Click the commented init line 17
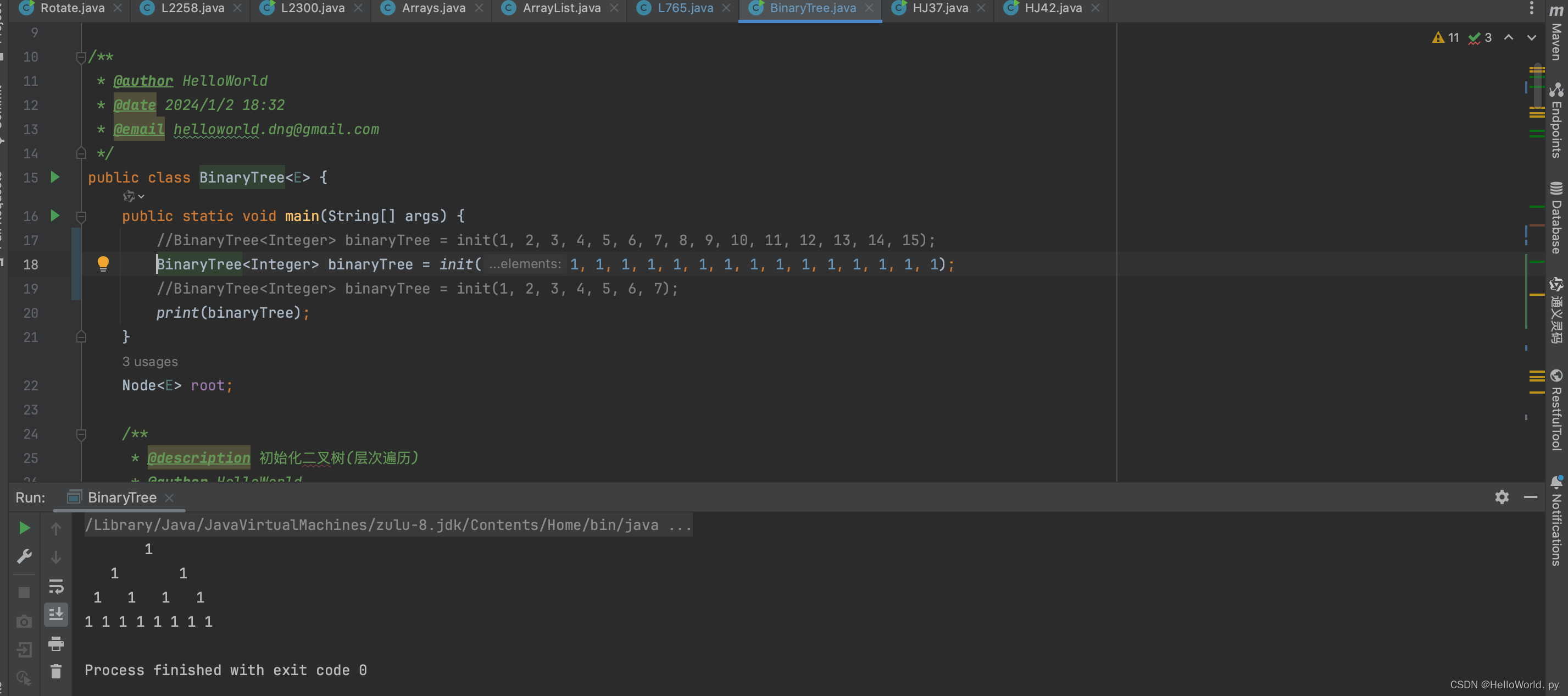This screenshot has width=1568, height=696. (x=546, y=241)
